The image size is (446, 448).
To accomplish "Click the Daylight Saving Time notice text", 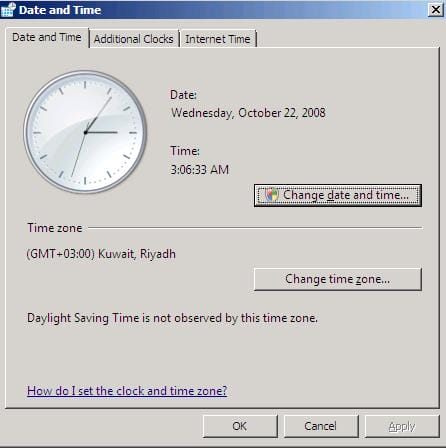I will tap(172, 318).
